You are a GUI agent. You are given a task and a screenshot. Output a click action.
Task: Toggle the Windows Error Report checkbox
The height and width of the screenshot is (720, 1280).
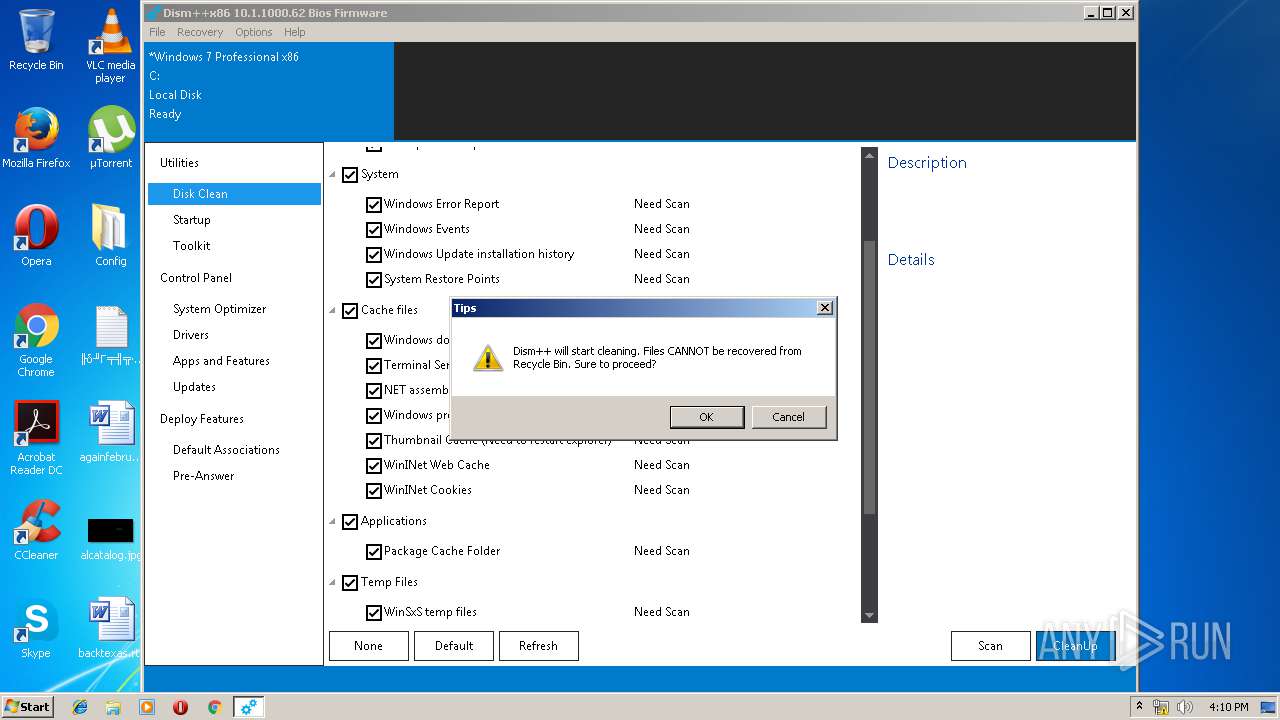click(x=374, y=205)
